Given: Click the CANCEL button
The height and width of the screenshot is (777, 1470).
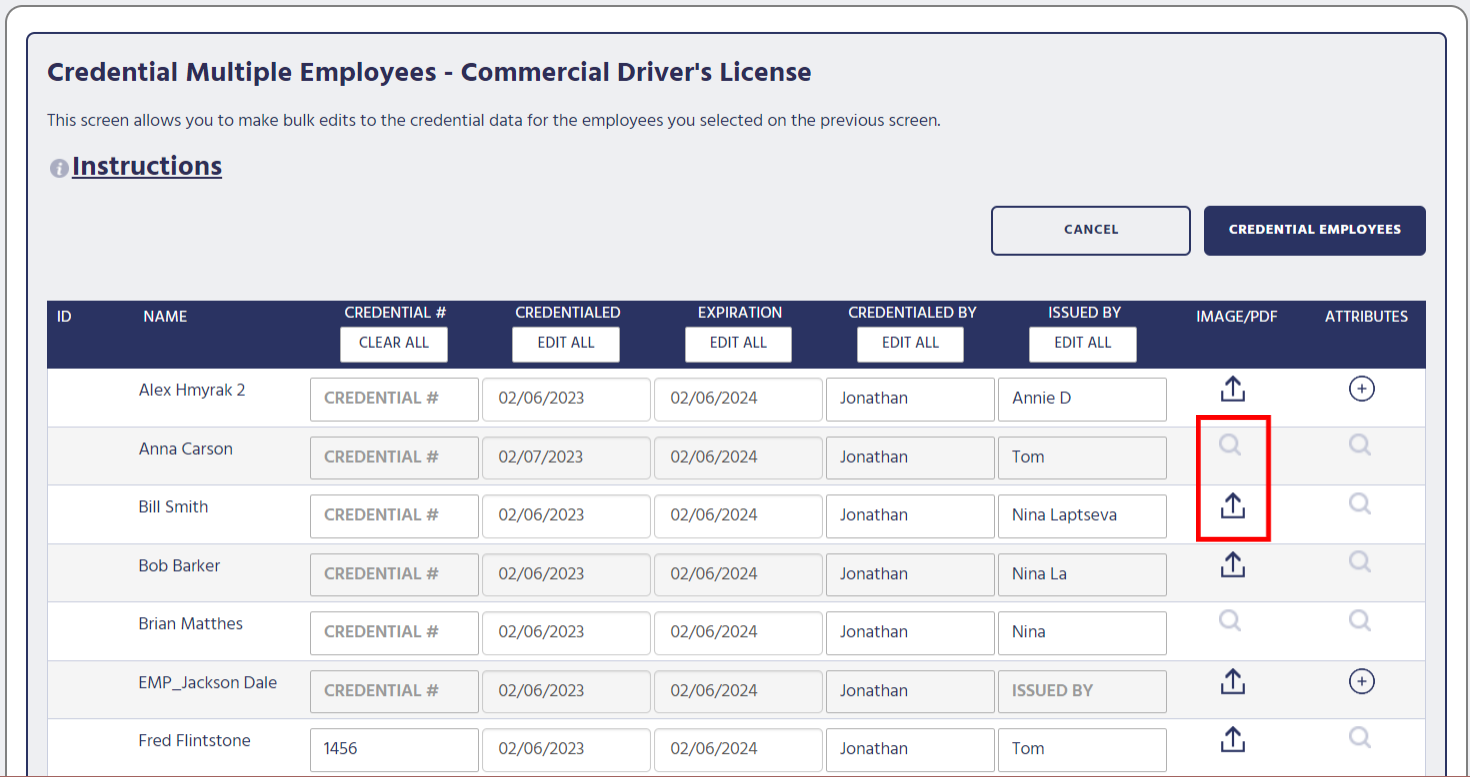Looking at the screenshot, I should click(x=1090, y=230).
